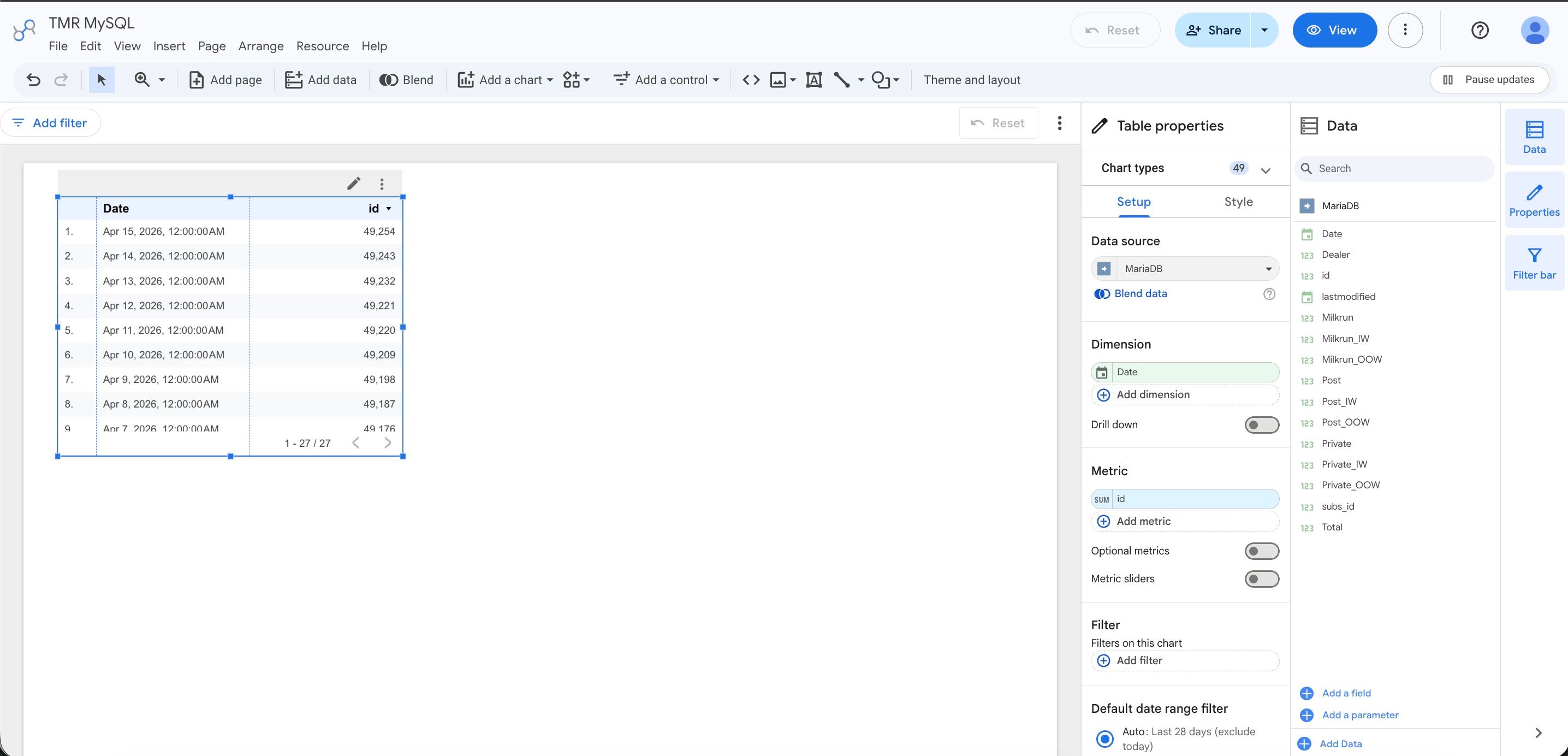1568x756 pixels.
Task: Click the undo arrow icon
Action: point(33,80)
